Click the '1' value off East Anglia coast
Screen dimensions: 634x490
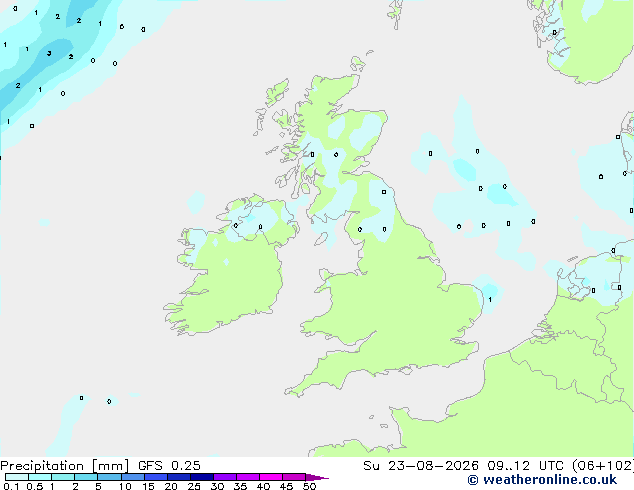(490, 300)
